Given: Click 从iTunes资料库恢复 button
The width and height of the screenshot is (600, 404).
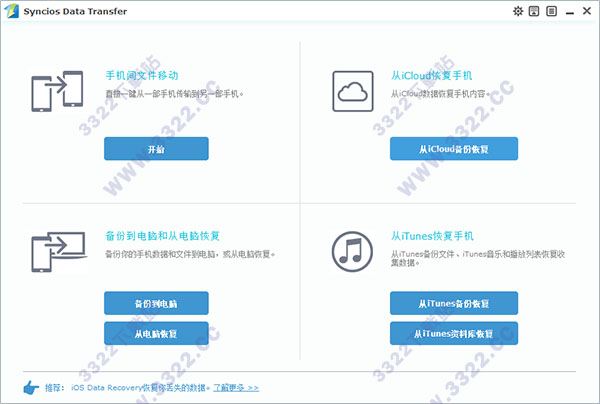Looking at the screenshot, I should (x=454, y=333).
